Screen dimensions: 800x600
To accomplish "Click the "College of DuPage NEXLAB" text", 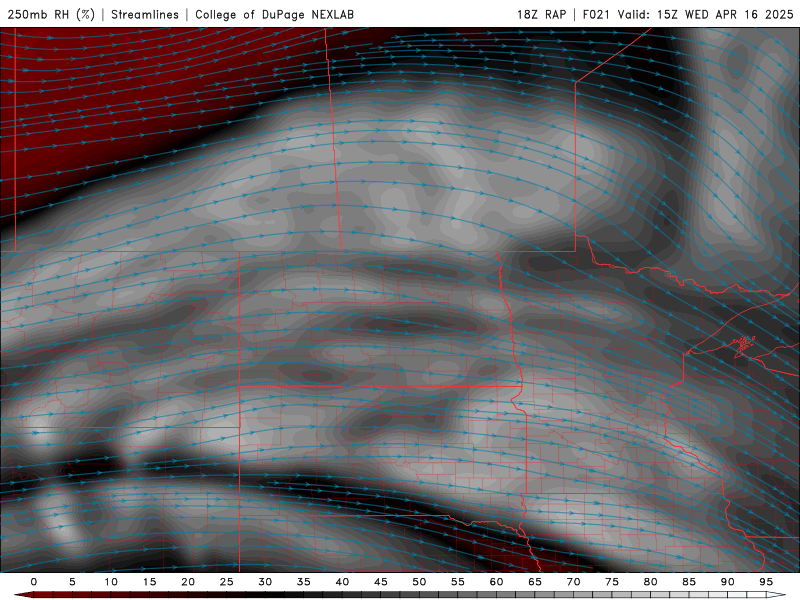I will [274, 14].
